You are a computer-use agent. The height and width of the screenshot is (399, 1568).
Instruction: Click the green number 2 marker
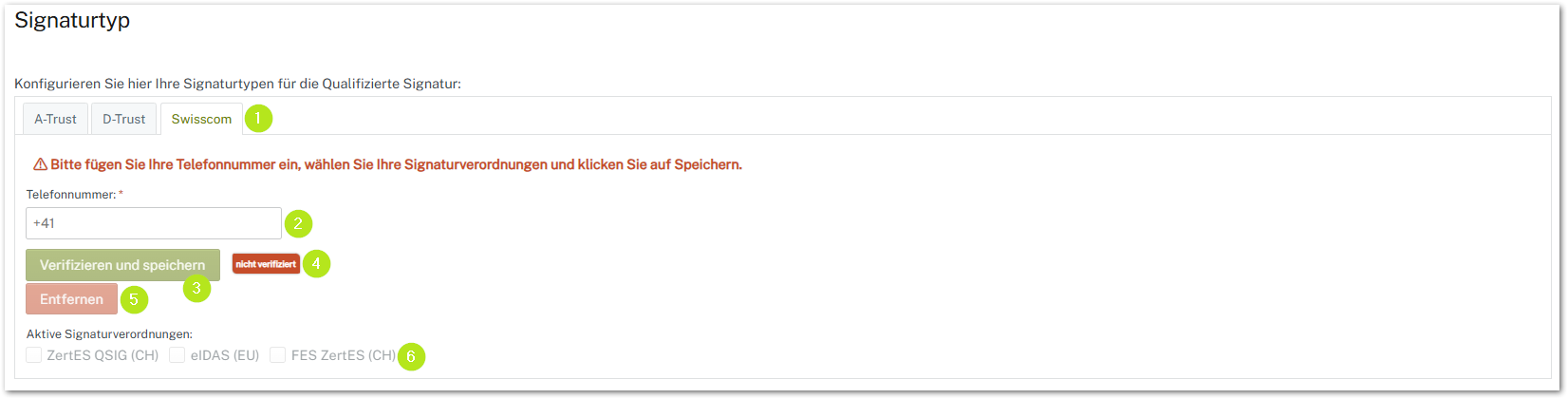[298, 224]
